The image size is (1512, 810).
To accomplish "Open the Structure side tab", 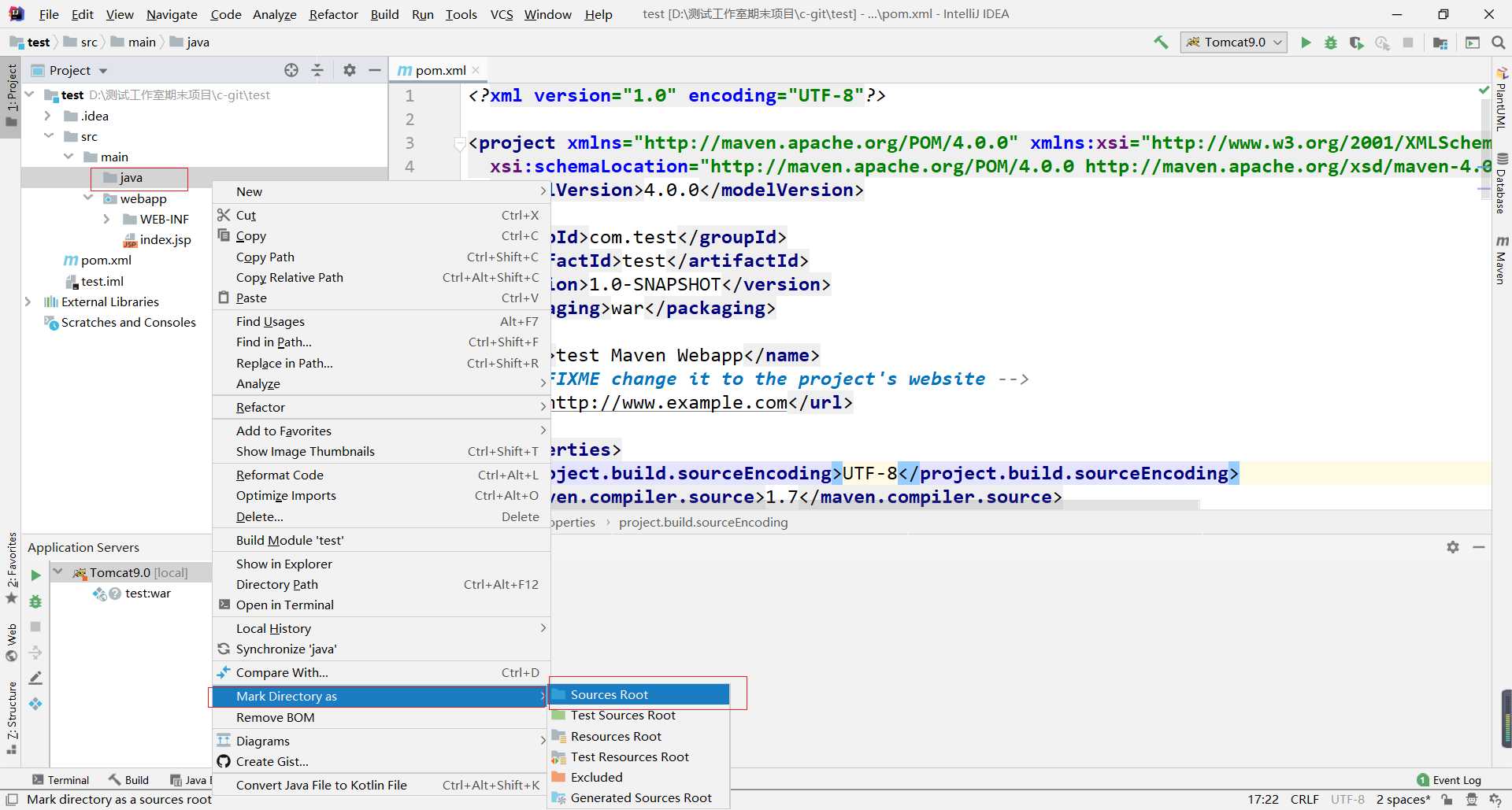I will click(12, 717).
